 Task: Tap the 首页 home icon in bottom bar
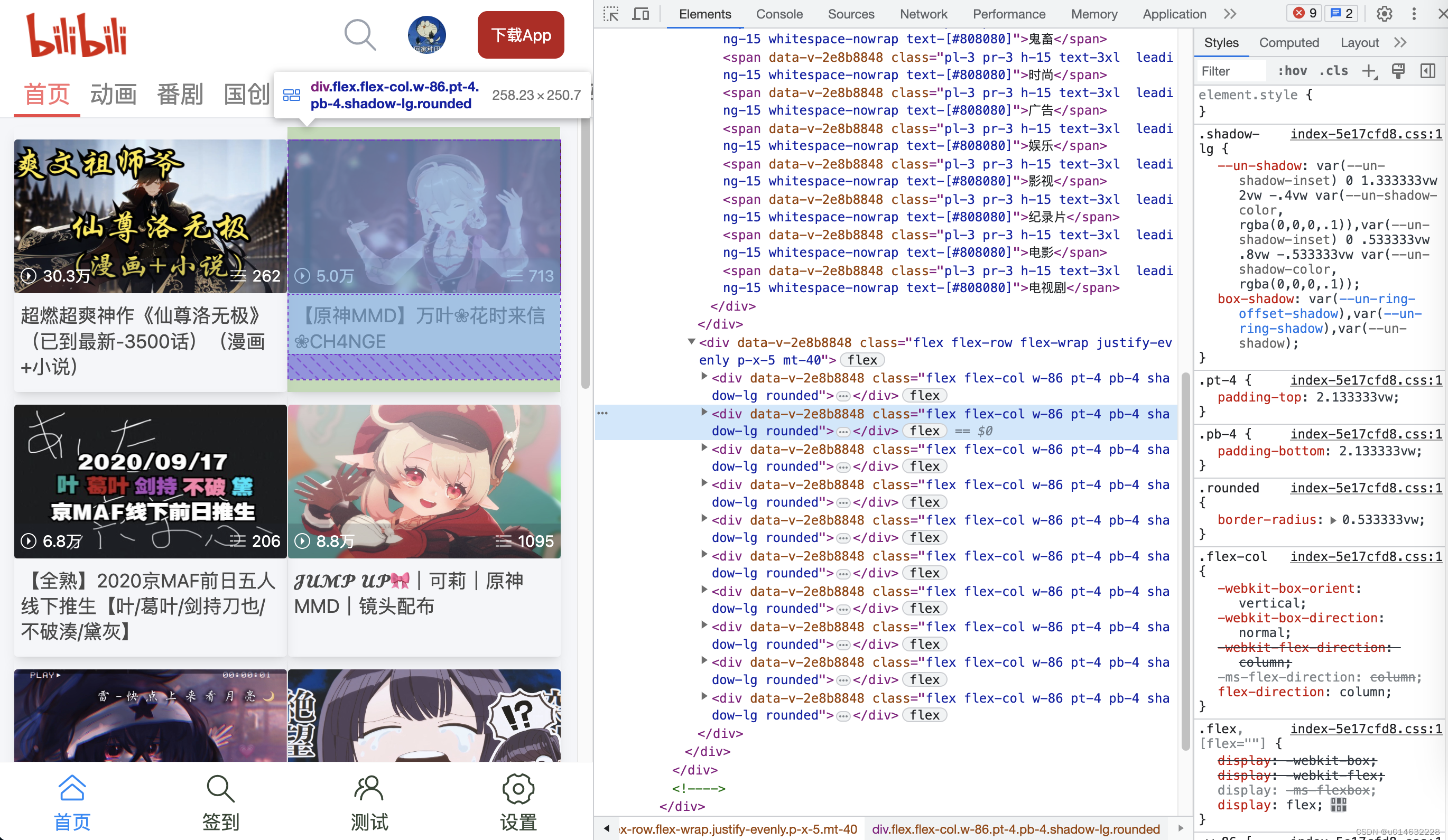tap(72, 788)
